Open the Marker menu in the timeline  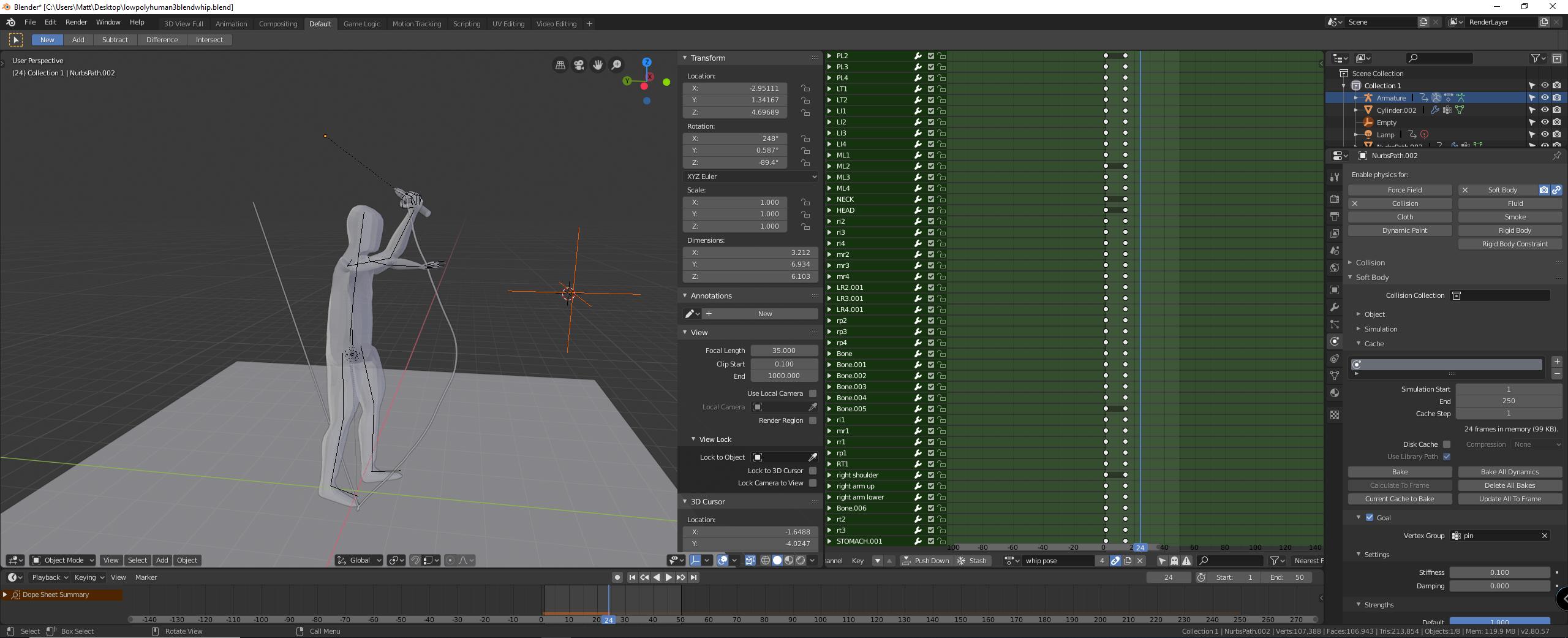point(146,577)
